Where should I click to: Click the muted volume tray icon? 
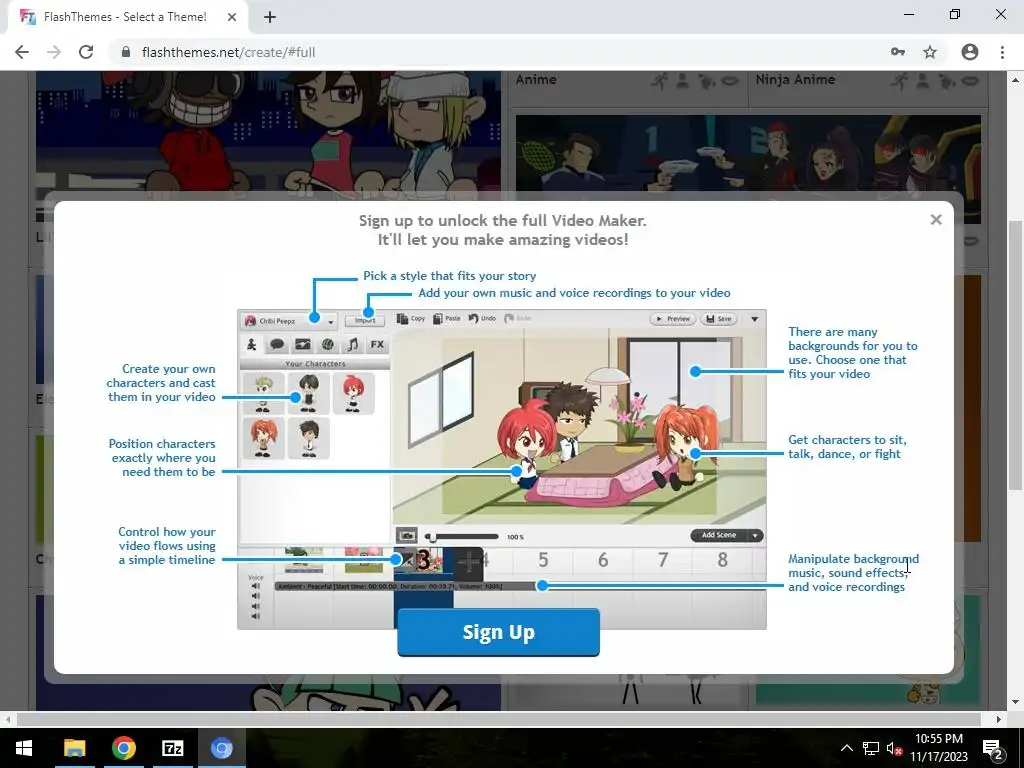point(893,748)
